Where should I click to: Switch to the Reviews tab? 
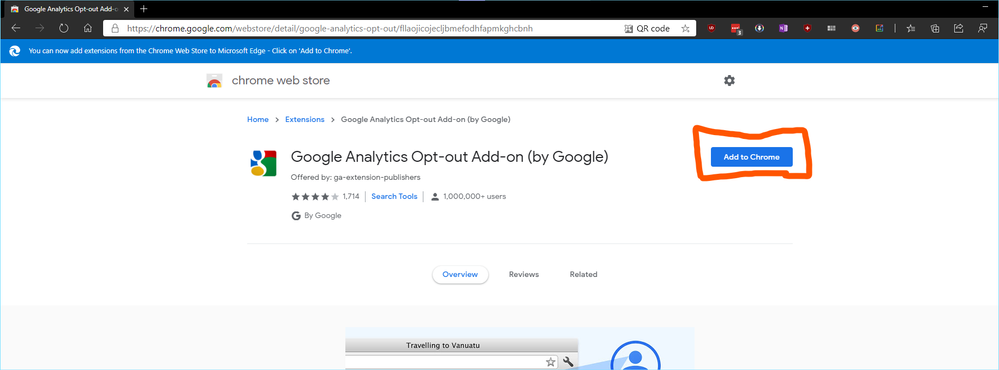pos(524,274)
